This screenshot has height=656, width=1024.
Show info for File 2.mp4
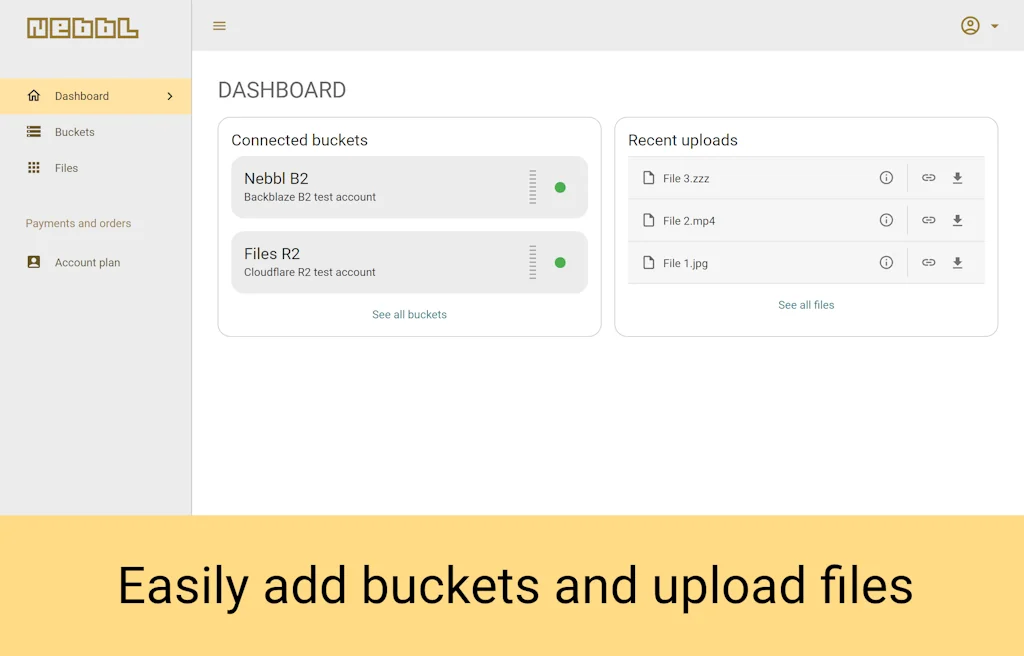coord(886,220)
